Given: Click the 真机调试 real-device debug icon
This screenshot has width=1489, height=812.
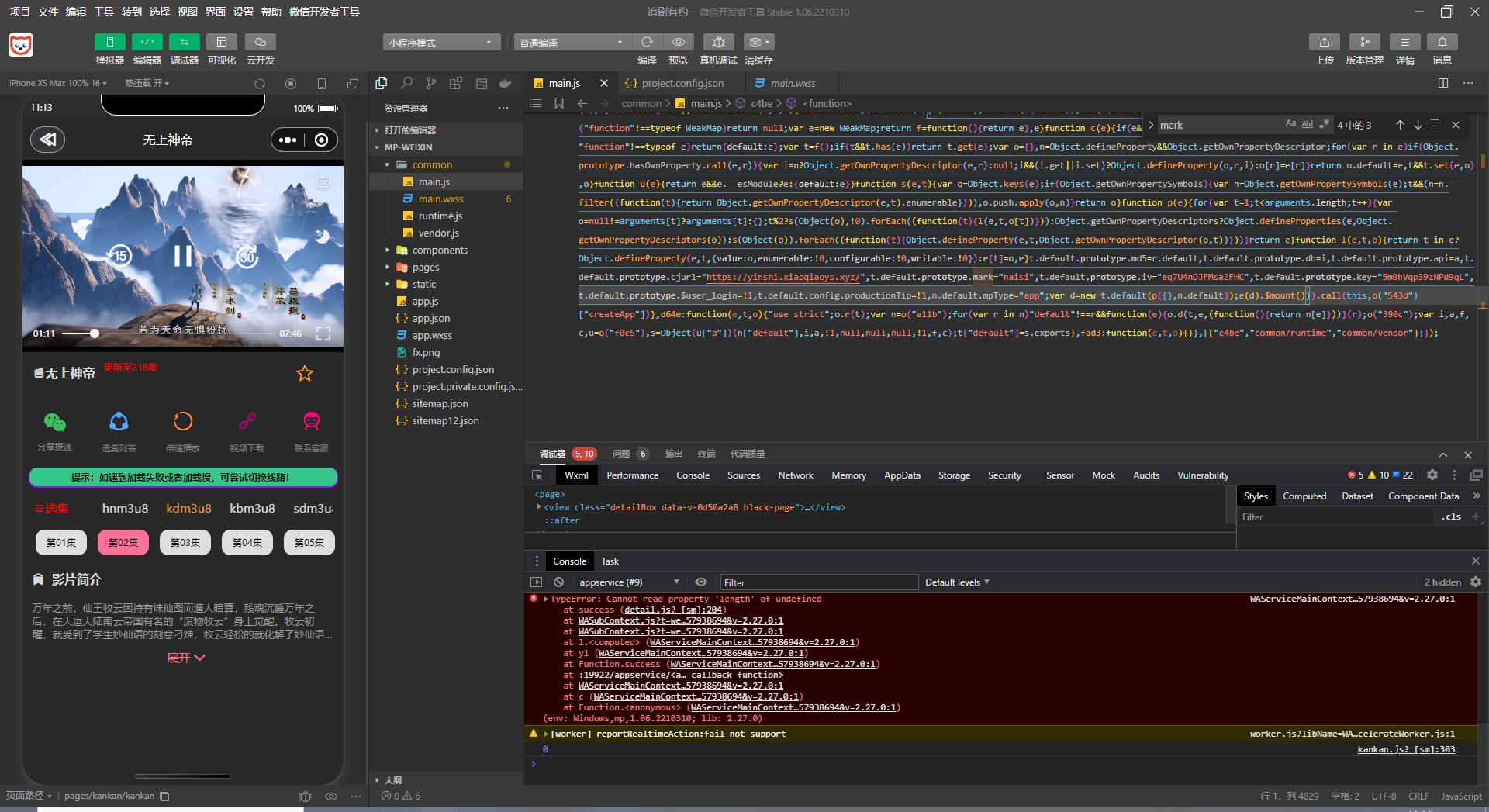Looking at the screenshot, I should pos(718,42).
